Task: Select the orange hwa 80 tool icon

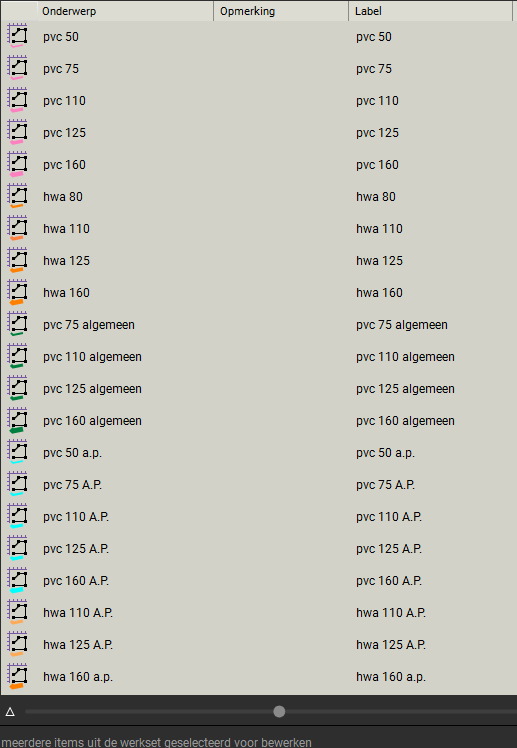Action: [18, 196]
